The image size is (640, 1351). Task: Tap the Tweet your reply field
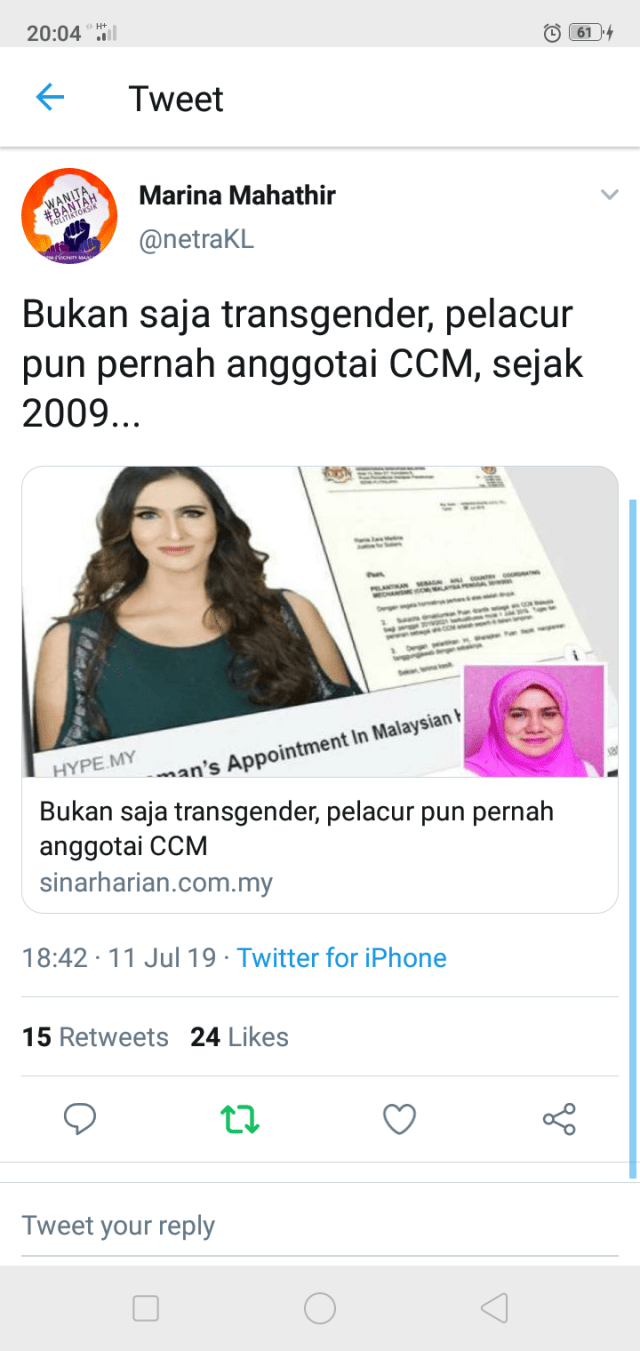pos(320,1226)
